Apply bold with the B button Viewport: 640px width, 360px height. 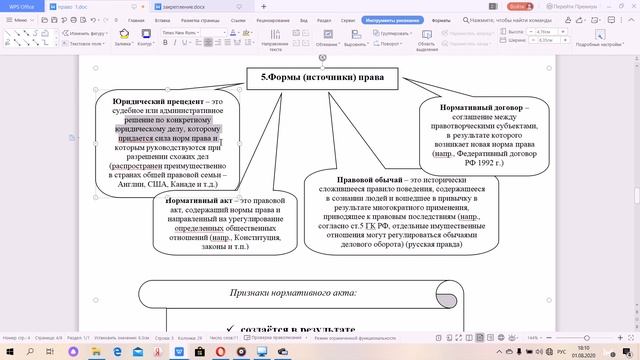click(x=165, y=42)
